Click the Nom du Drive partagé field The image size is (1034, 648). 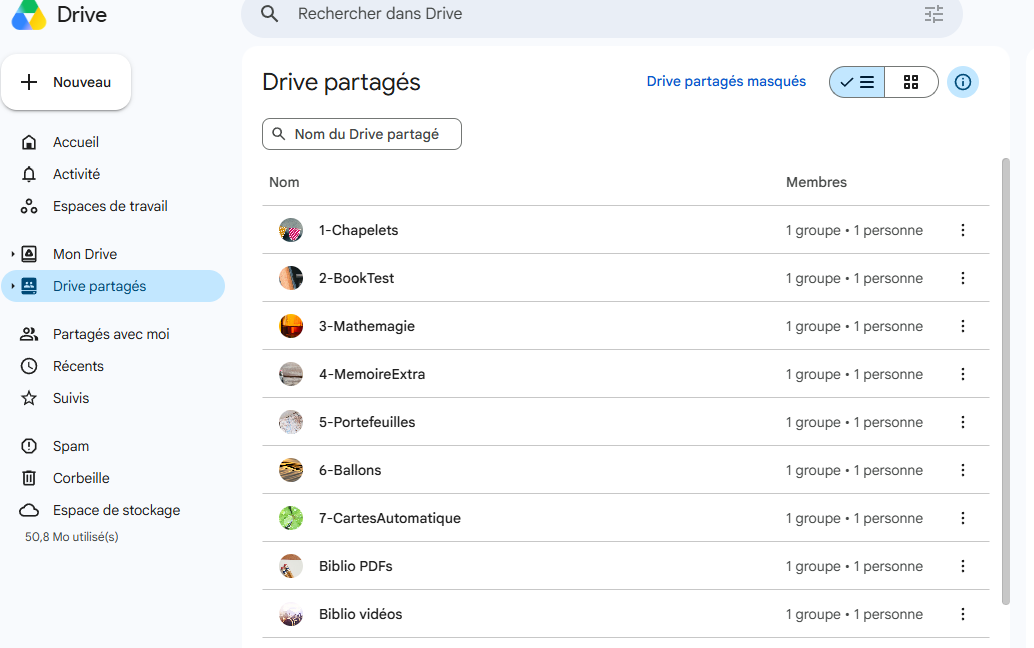[362, 134]
